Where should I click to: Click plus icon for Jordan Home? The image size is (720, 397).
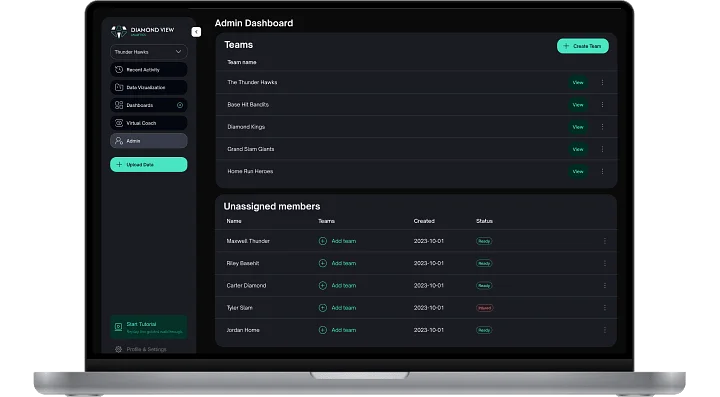(323, 330)
